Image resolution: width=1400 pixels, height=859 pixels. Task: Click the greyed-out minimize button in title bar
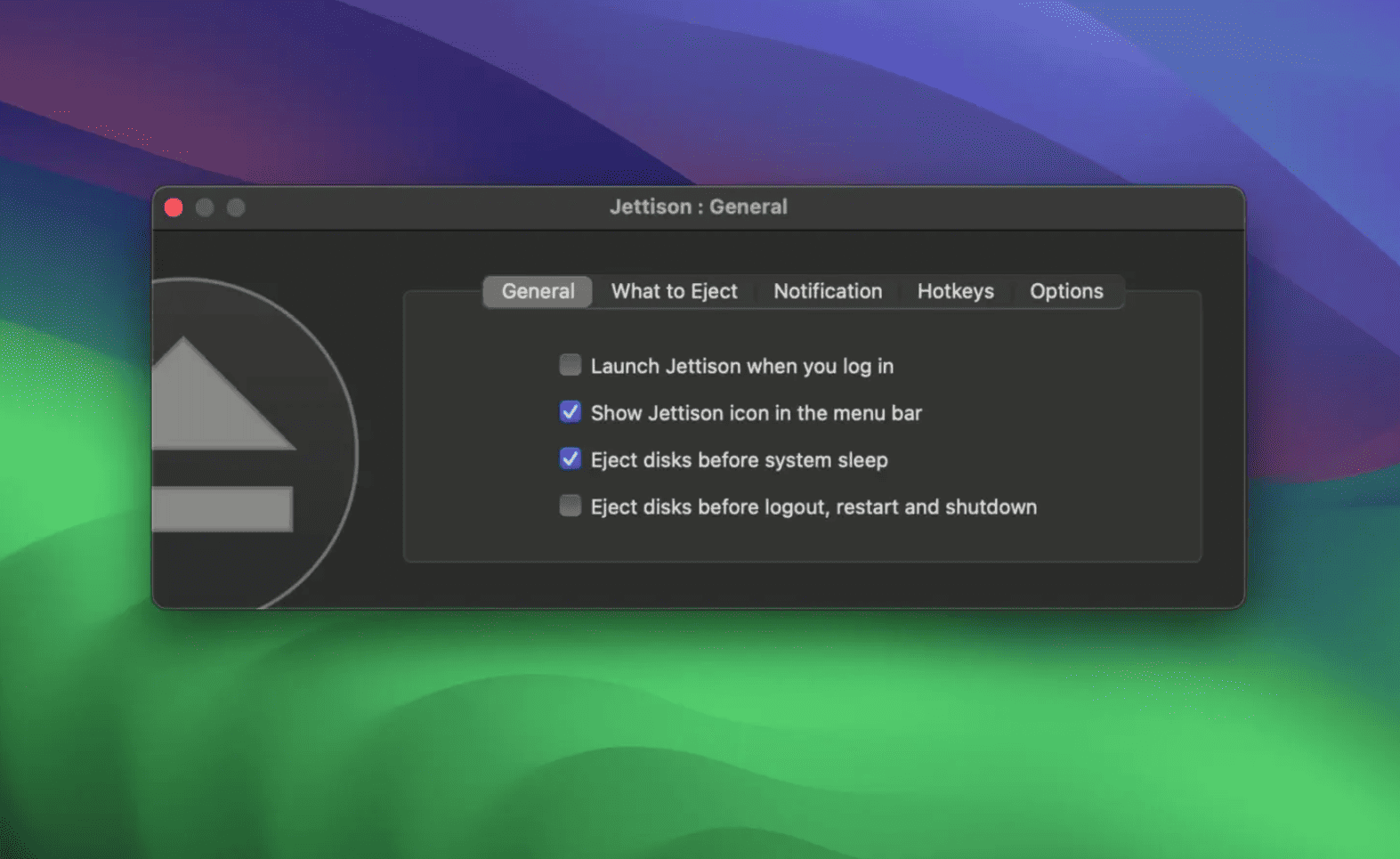pos(205,207)
